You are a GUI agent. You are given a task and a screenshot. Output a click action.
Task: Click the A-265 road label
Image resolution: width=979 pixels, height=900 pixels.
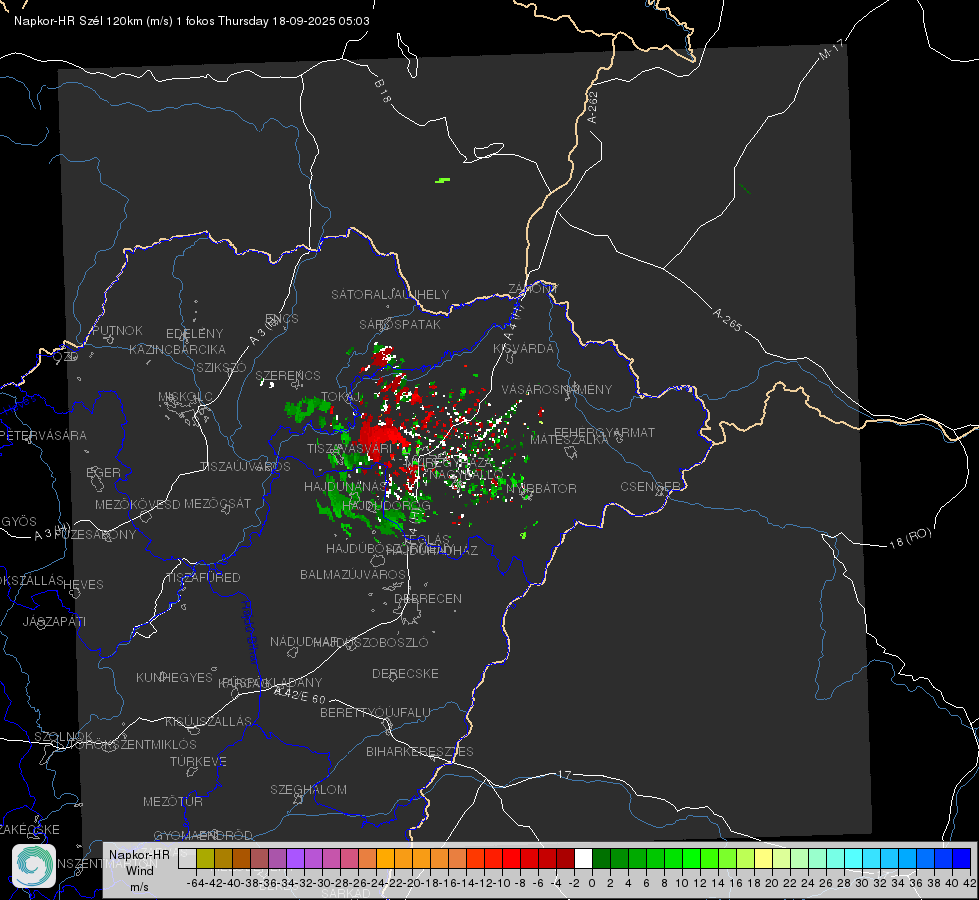click(x=727, y=319)
